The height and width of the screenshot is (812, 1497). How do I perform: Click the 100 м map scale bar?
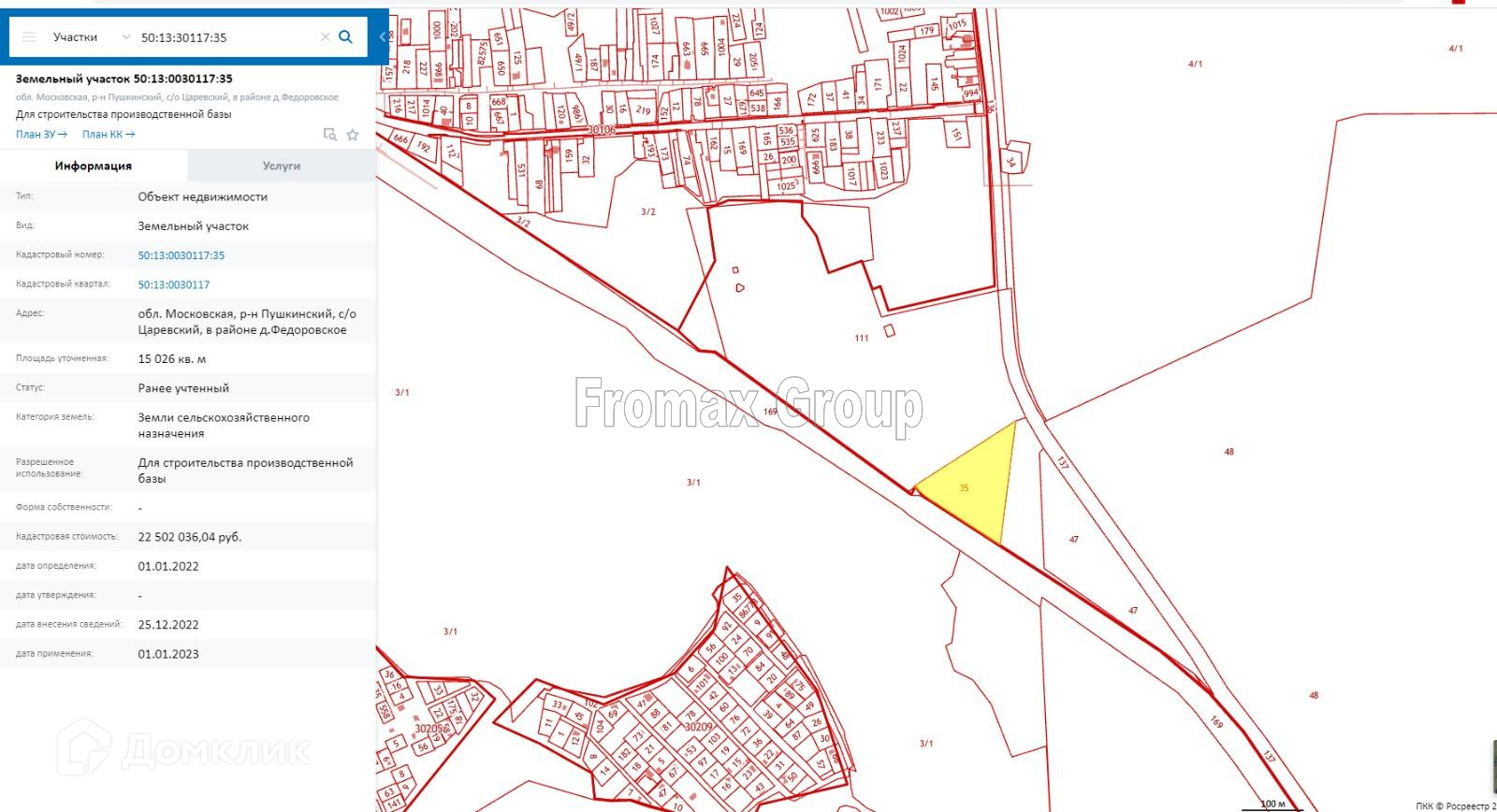tap(1272, 805)
